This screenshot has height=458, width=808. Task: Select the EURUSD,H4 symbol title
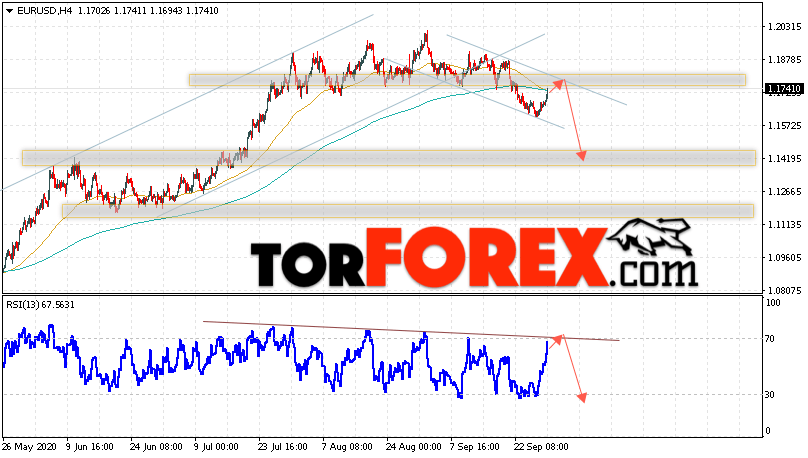(x=45, y=11)
